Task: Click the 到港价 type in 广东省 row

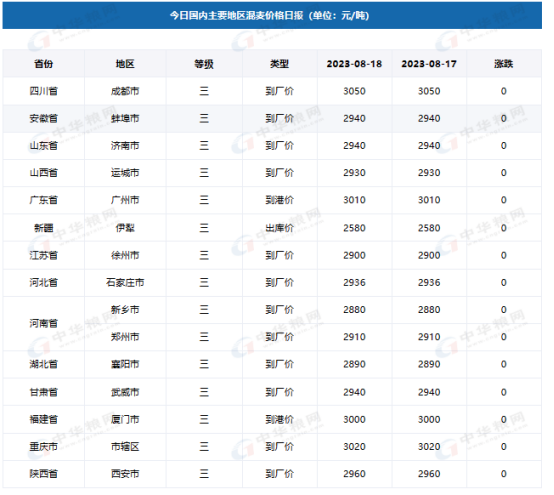Action: click(x=279, y=200)
